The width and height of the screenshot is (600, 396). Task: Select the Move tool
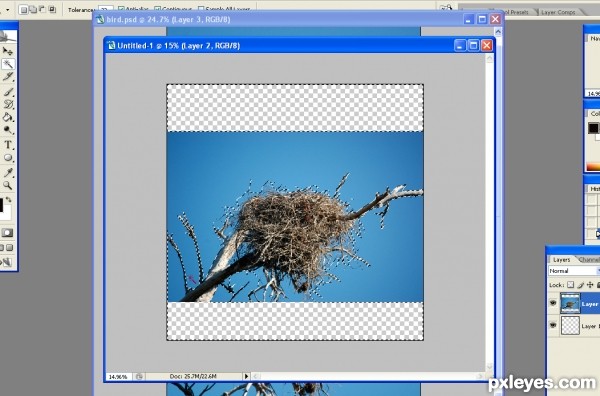(x=8, y=51)
